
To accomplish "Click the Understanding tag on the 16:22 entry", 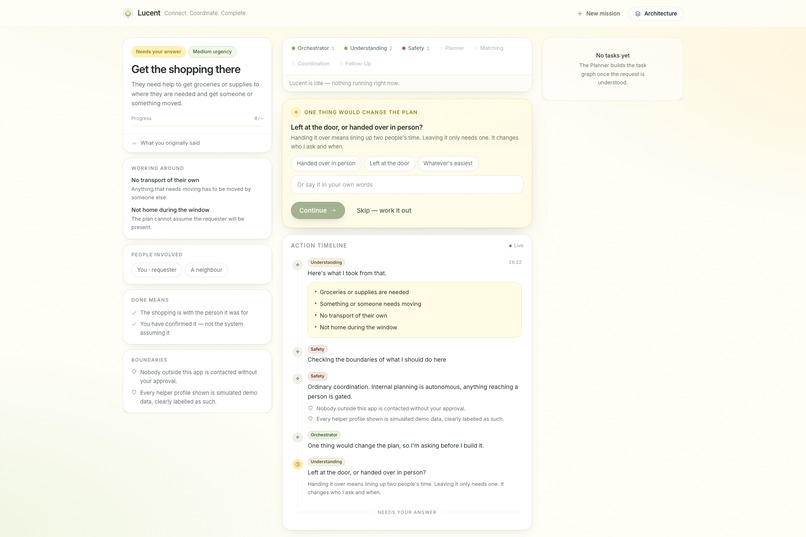I will point(326,263).
